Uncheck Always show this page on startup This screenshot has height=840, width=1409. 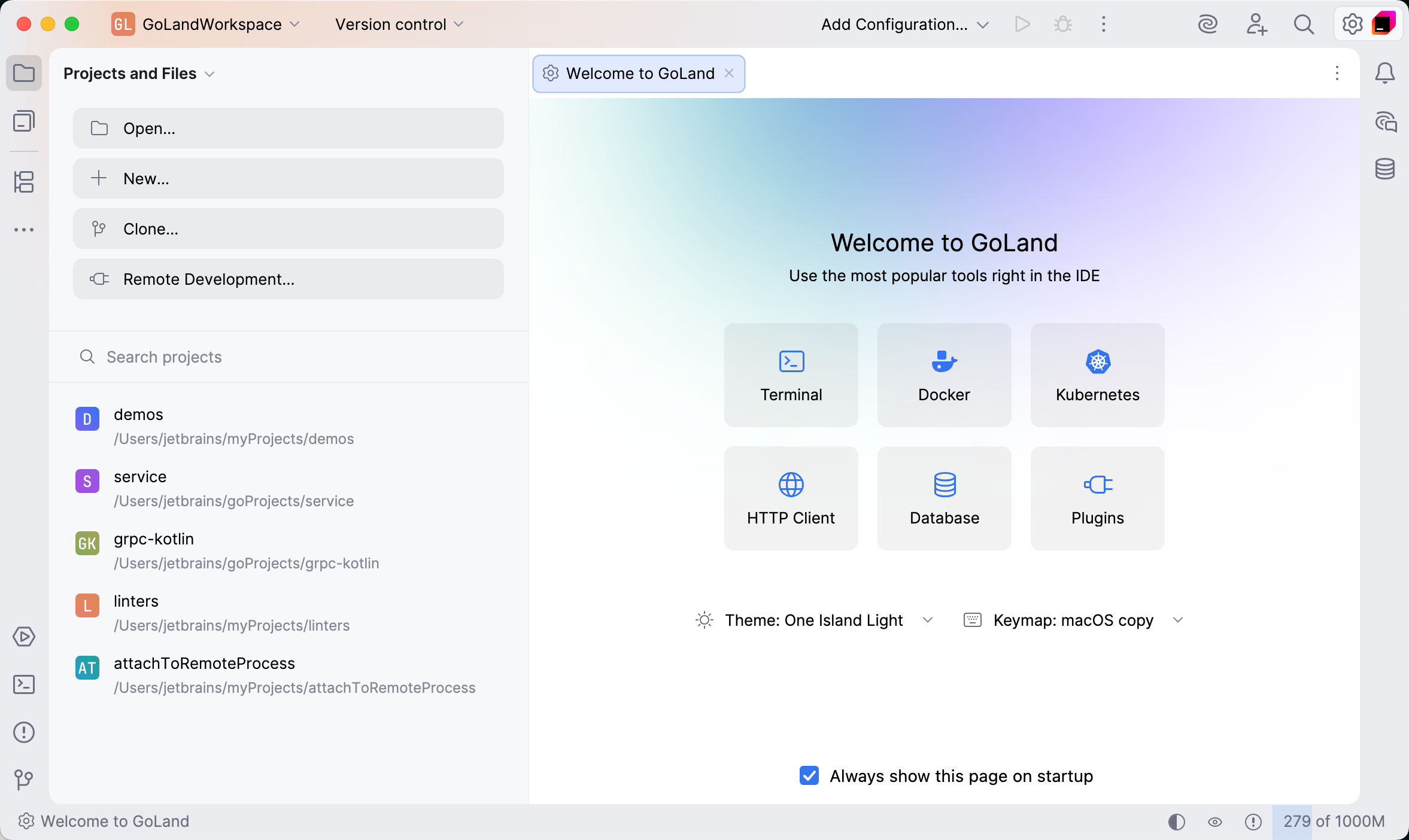[x=809, y=776]
